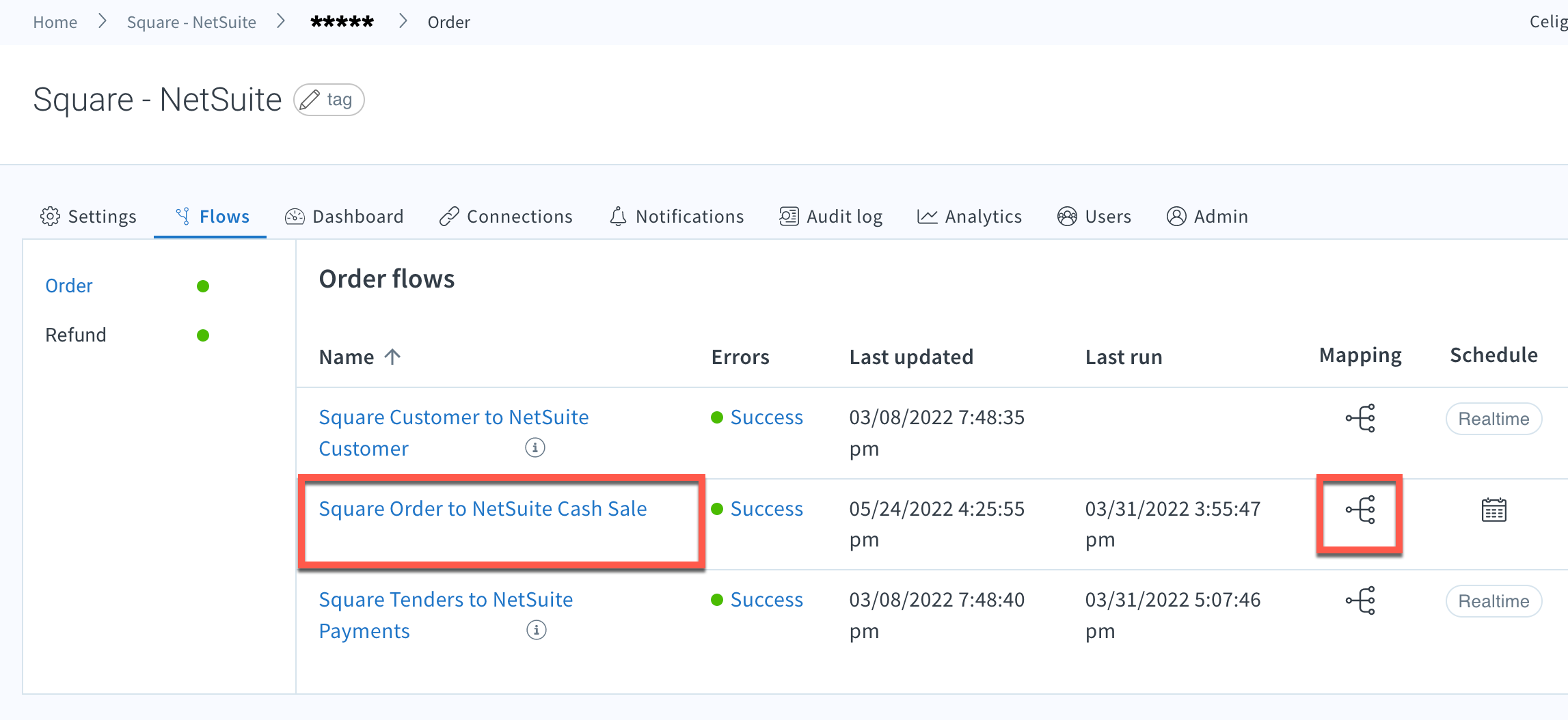The image size is (1568, 720).
Task: Click the Admin person icon
Action: [x=1176, y=217]
